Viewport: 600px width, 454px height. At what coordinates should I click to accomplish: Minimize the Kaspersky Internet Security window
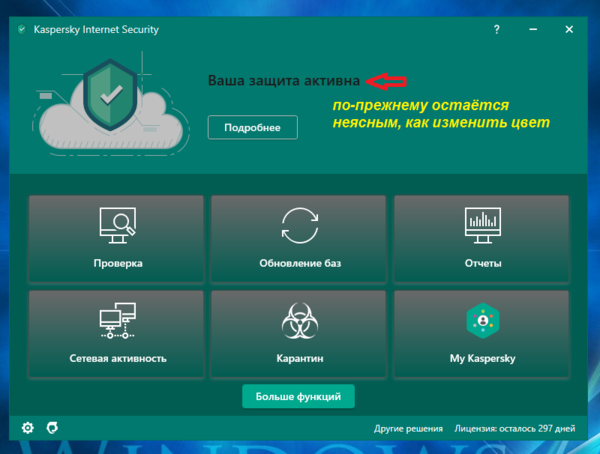[533, 29]
